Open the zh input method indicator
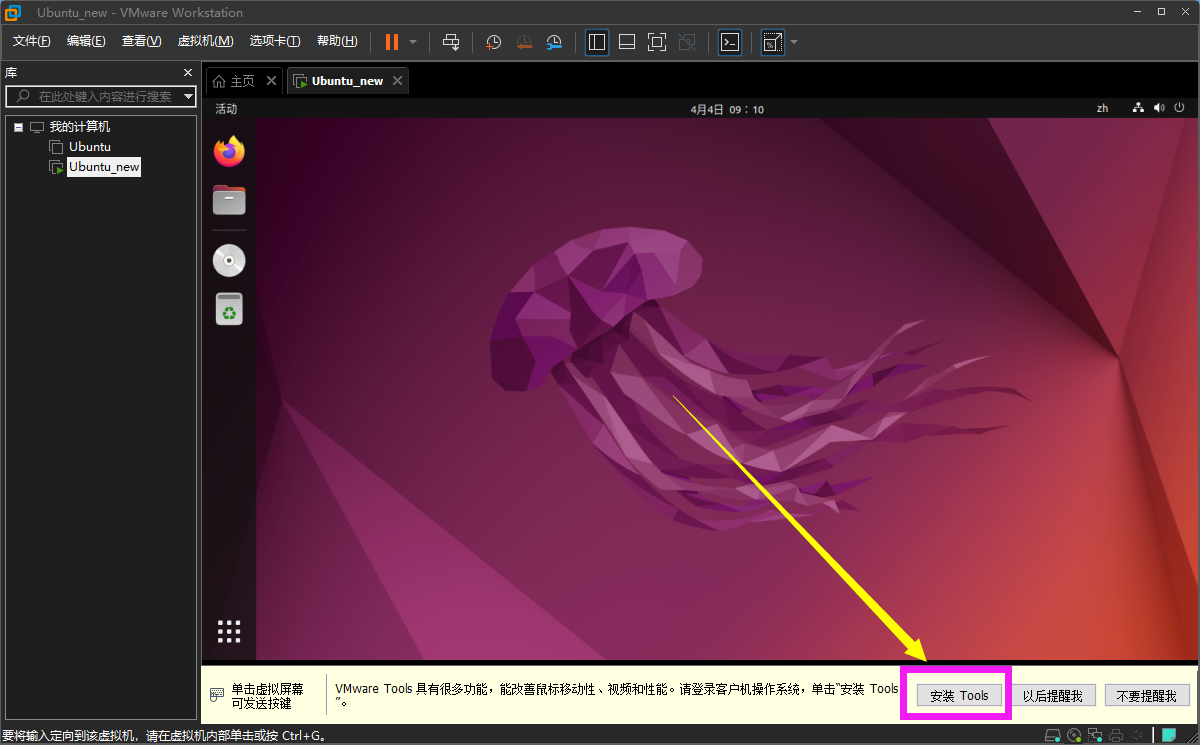1200x745 pixels. tap(1102, 108)
